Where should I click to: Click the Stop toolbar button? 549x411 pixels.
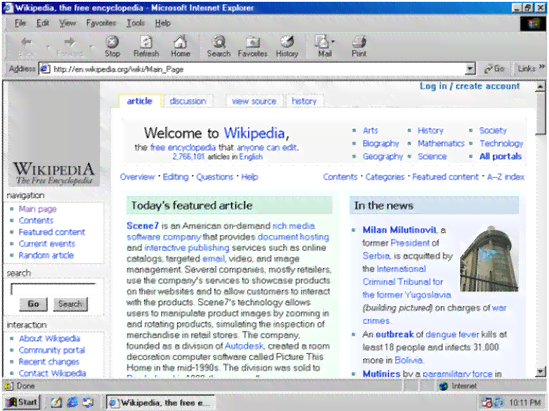(x=112, y=46)
